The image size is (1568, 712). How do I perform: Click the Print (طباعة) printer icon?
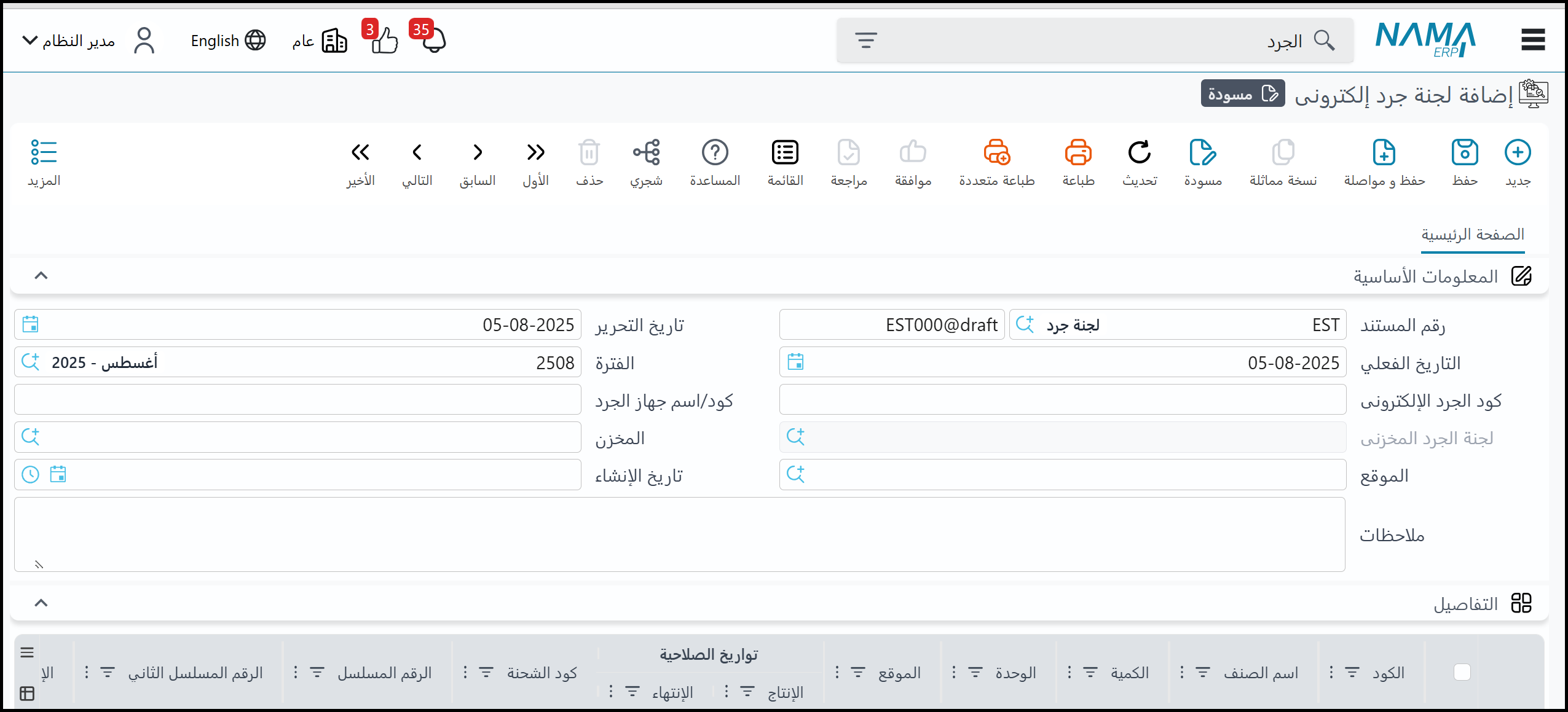[x=1078, y=153]
